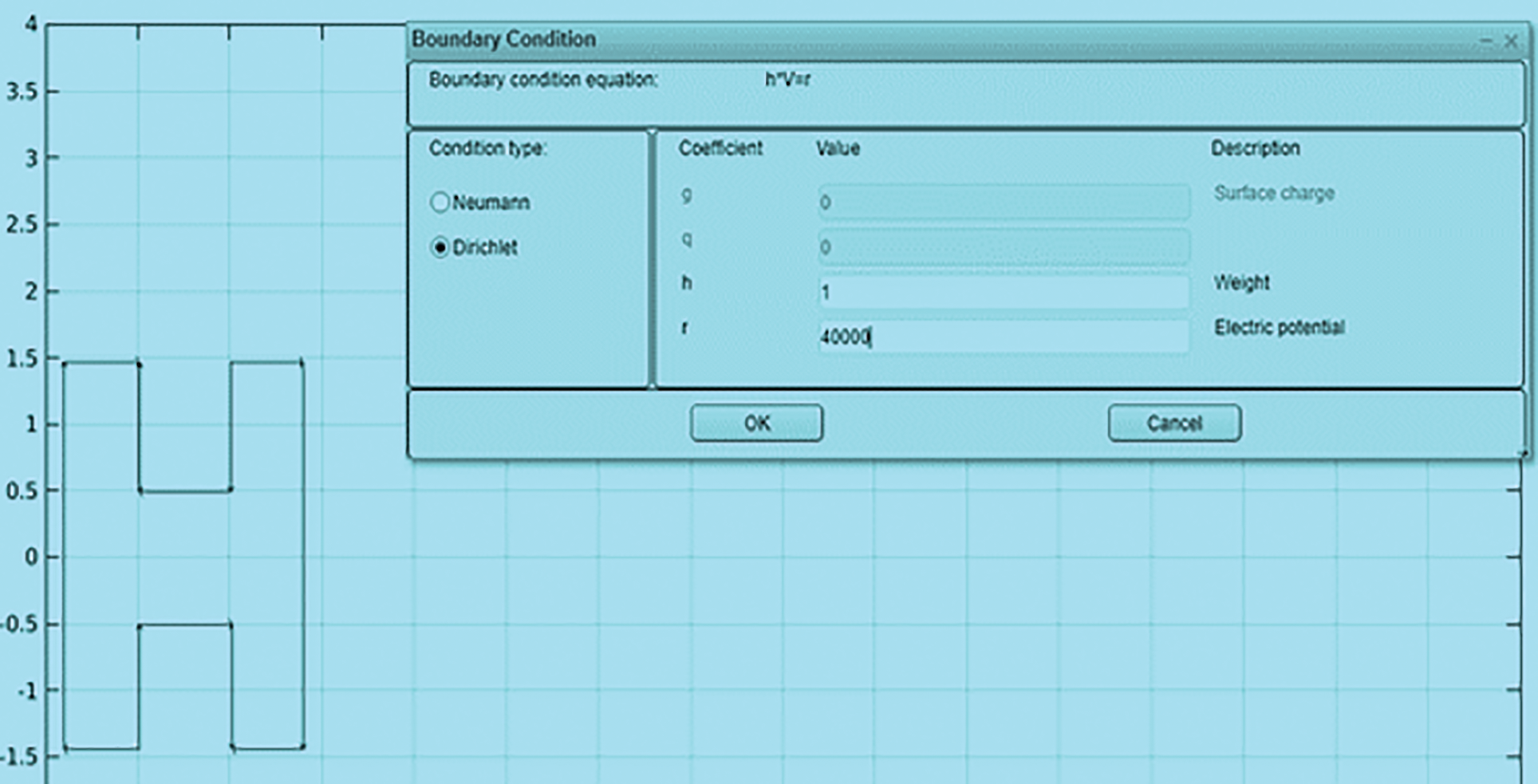This screenshot has width=1538, height=784.
Task: Click the Weight description label
Action: [1241, 283]
